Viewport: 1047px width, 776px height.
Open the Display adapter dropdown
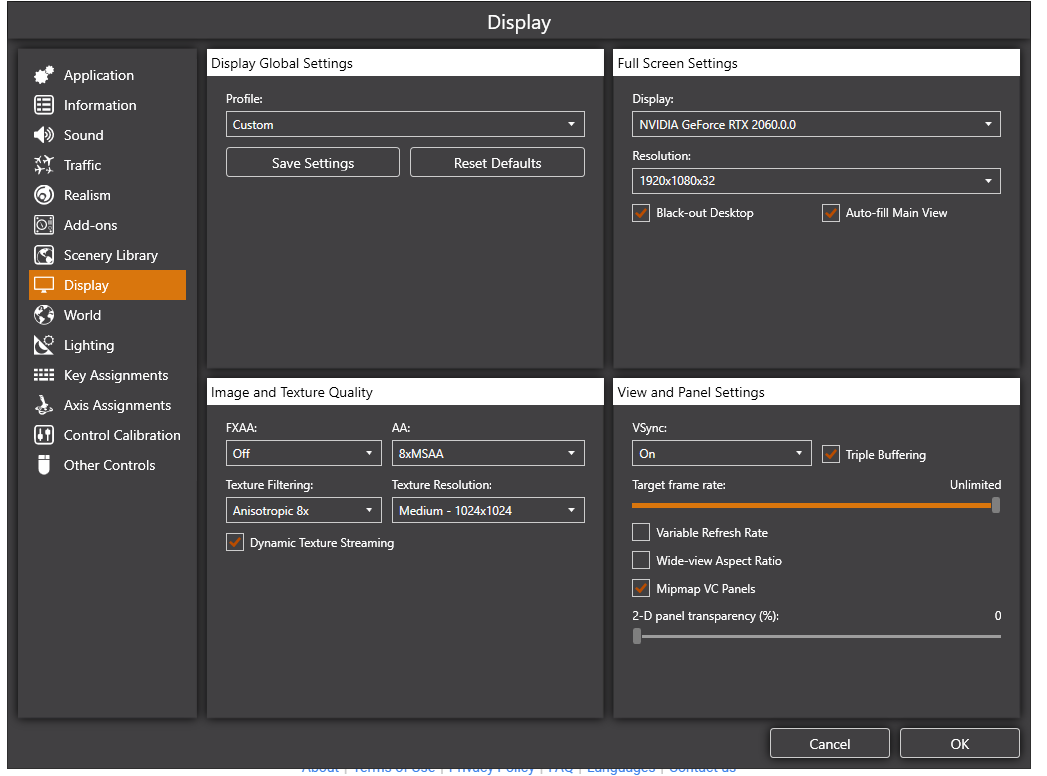[816, 124]
